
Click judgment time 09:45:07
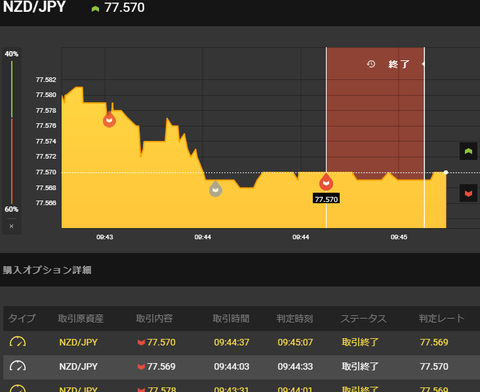[295, 342]
